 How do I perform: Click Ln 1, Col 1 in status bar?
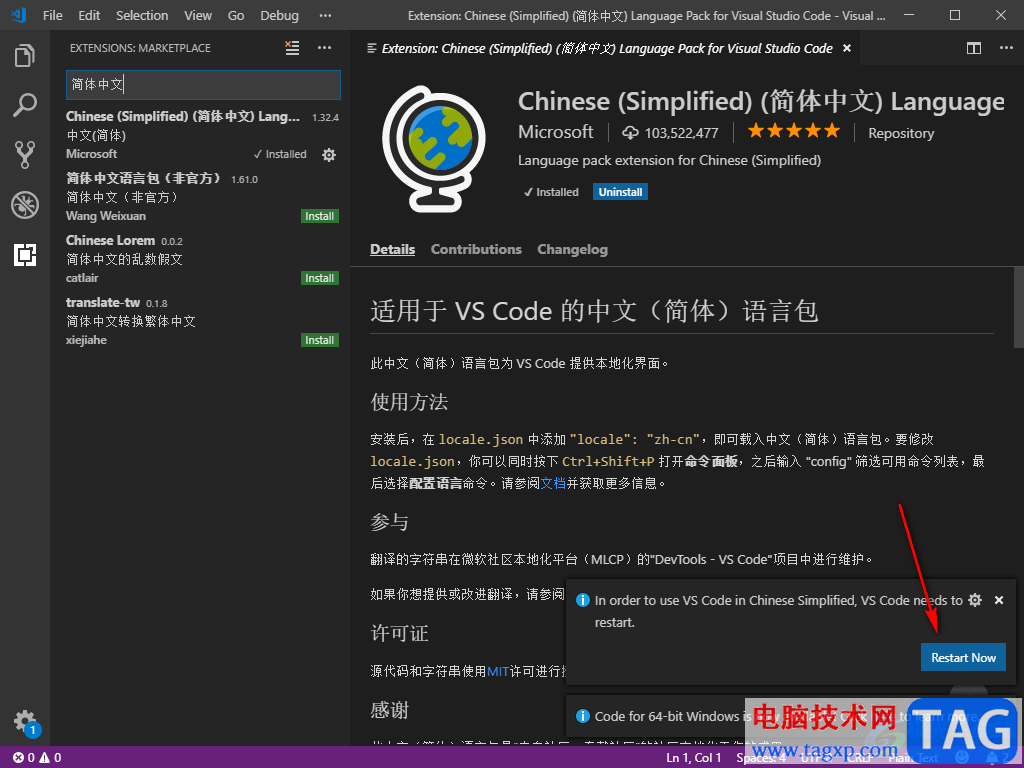[x=694, y=758]
